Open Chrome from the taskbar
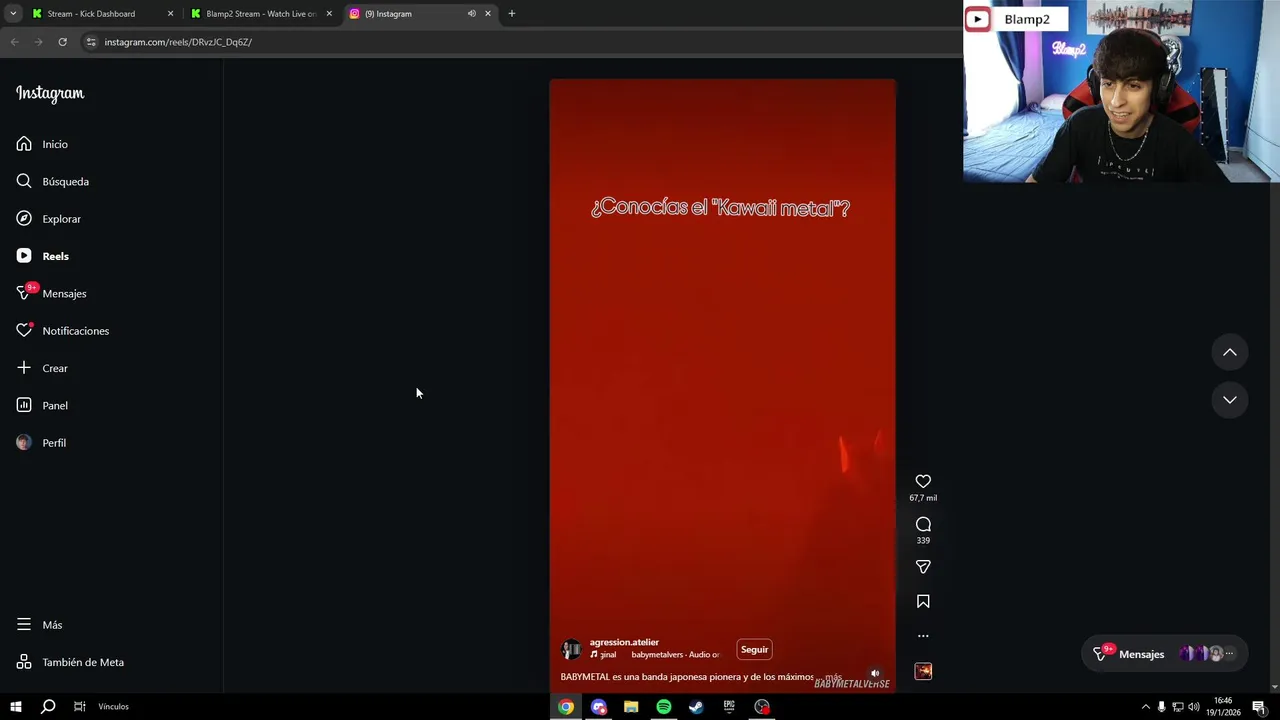This screenshot has width=1280, height=720. 566,707
